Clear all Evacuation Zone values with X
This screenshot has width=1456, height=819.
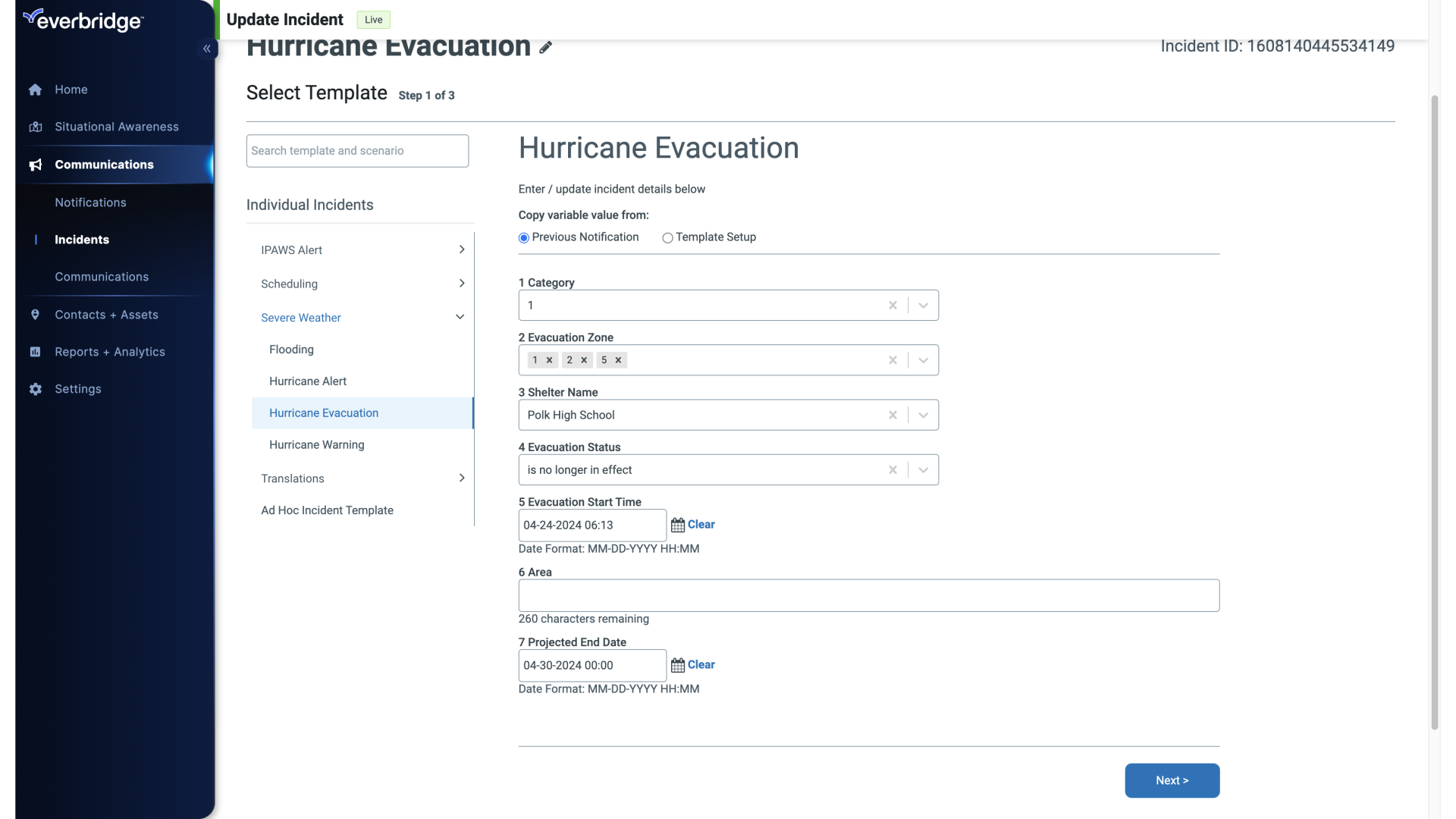pyautogui.click(x=893, y=360)
